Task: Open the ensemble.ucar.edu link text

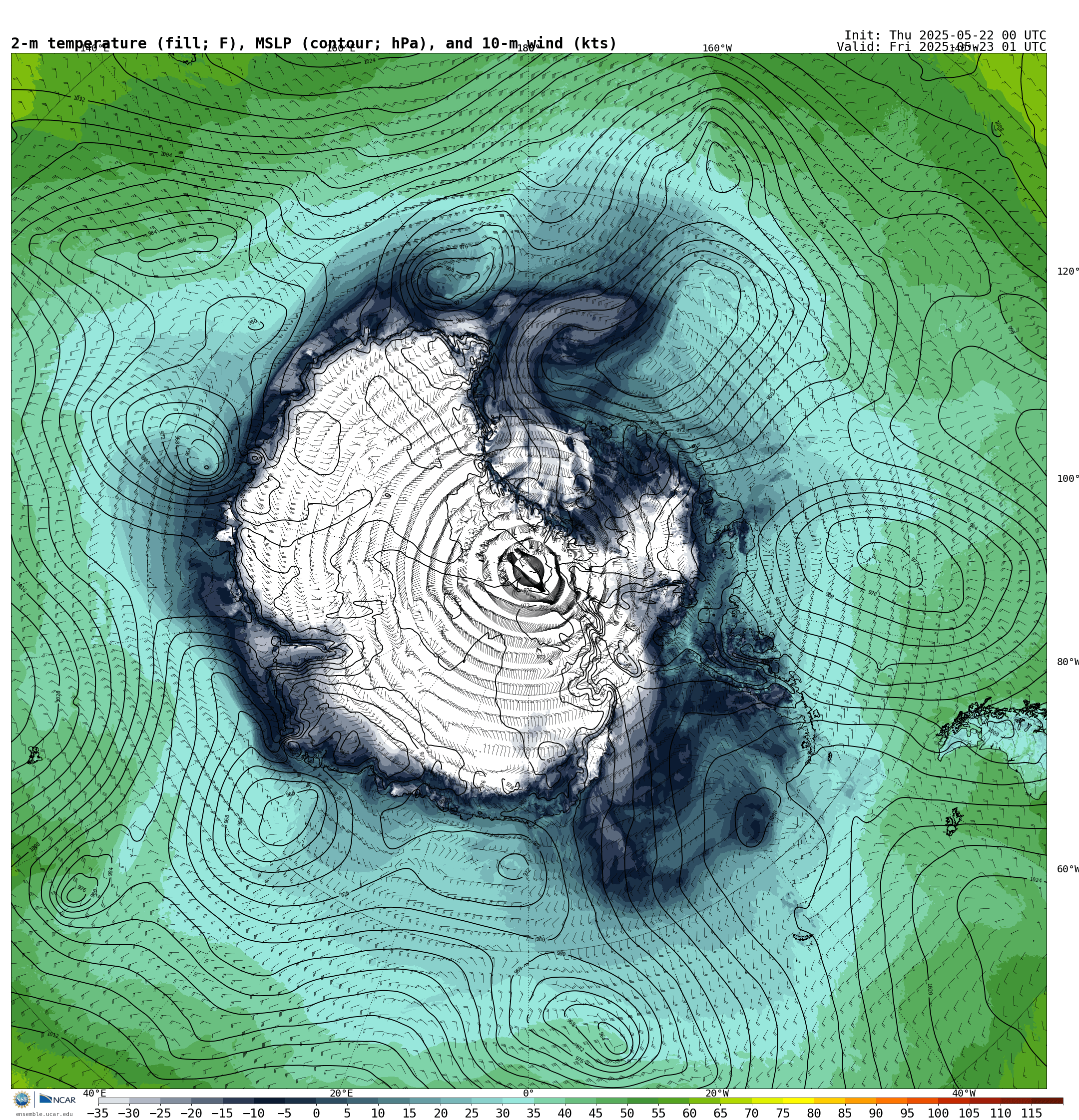Action: click(44, 1115)
